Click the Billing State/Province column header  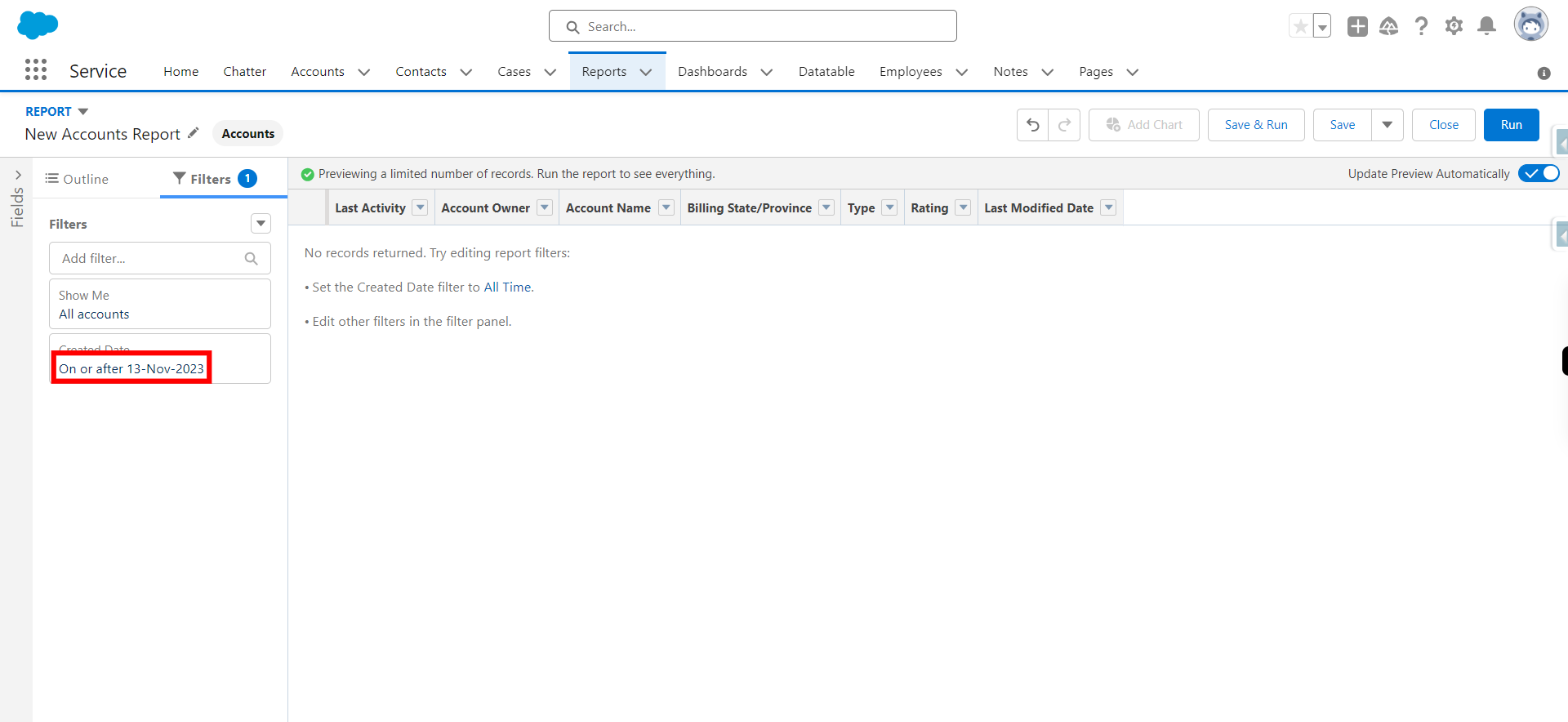[749, 207]
